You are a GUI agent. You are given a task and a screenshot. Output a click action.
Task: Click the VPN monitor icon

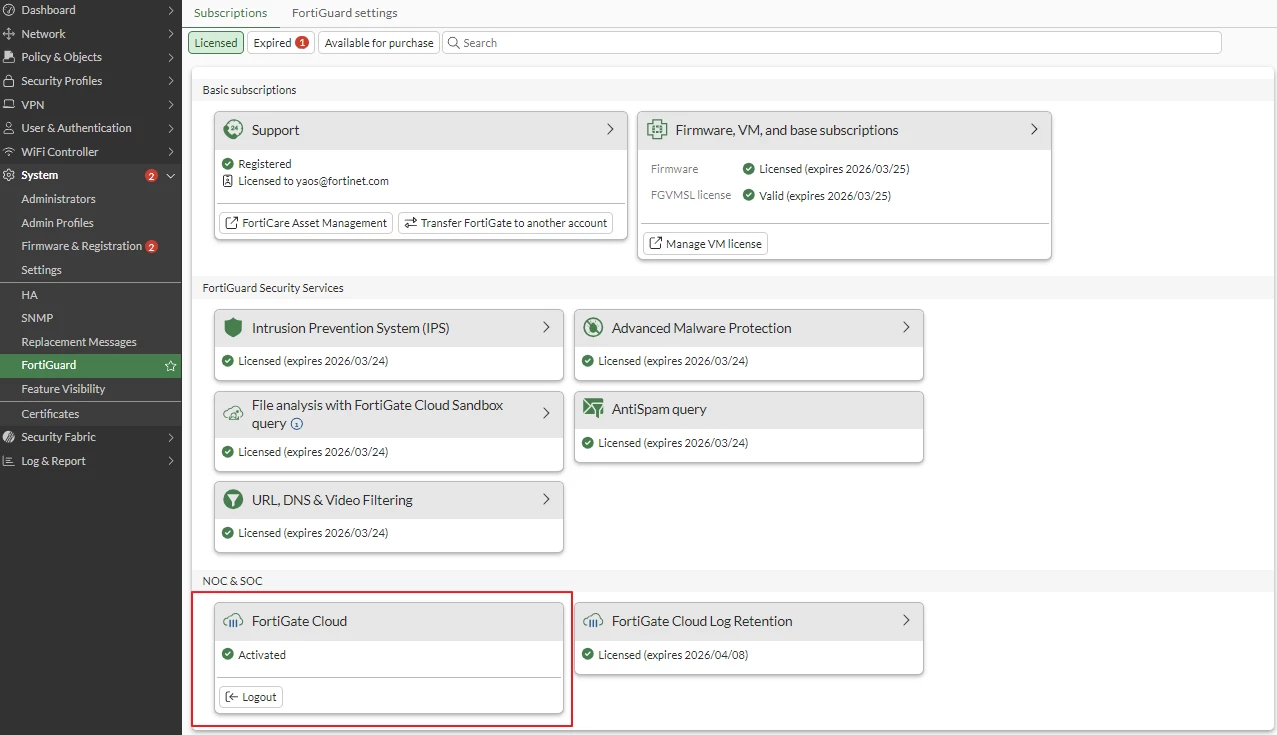[9, 105]
